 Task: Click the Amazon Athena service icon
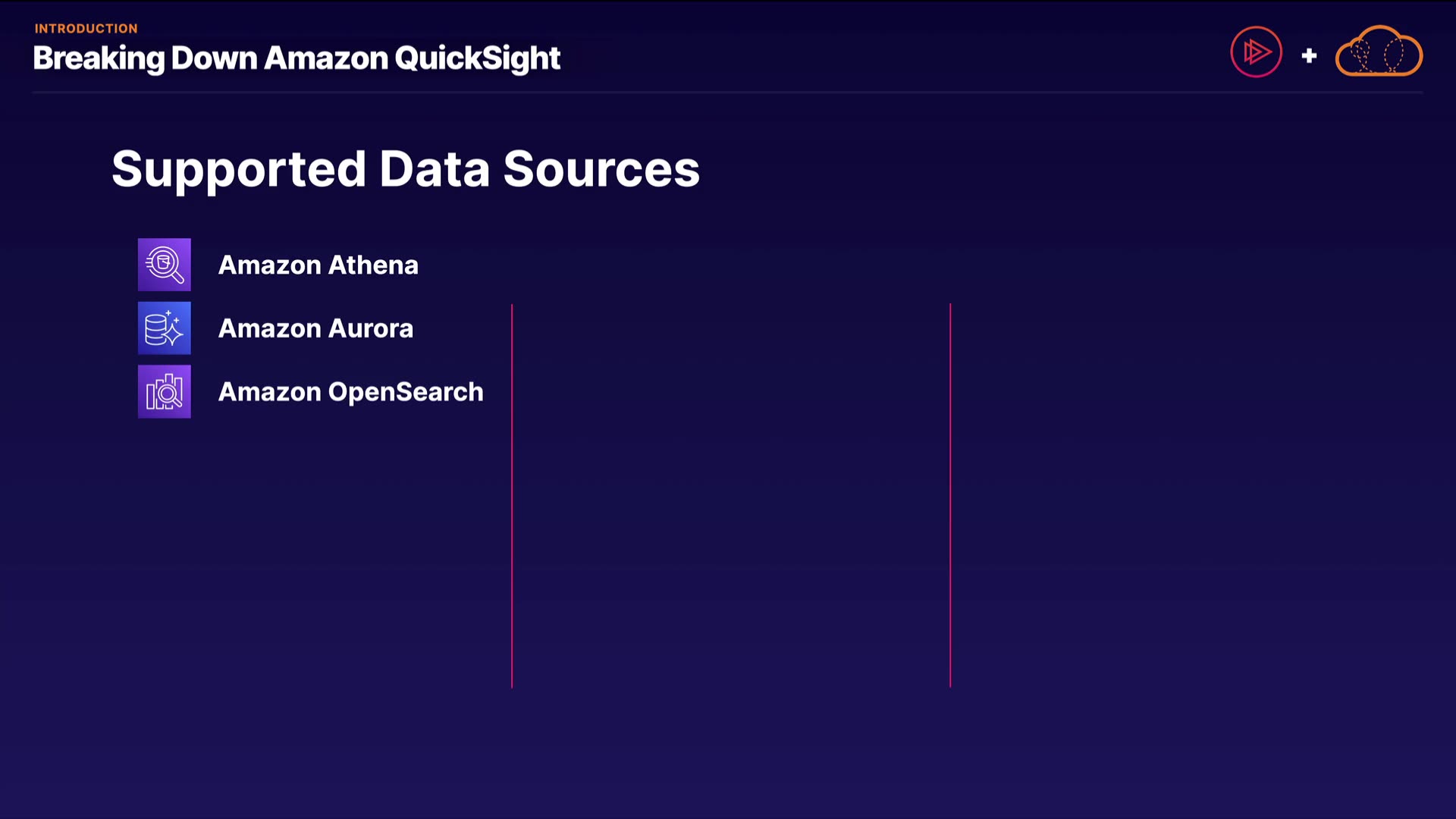[x=164, y=265]
